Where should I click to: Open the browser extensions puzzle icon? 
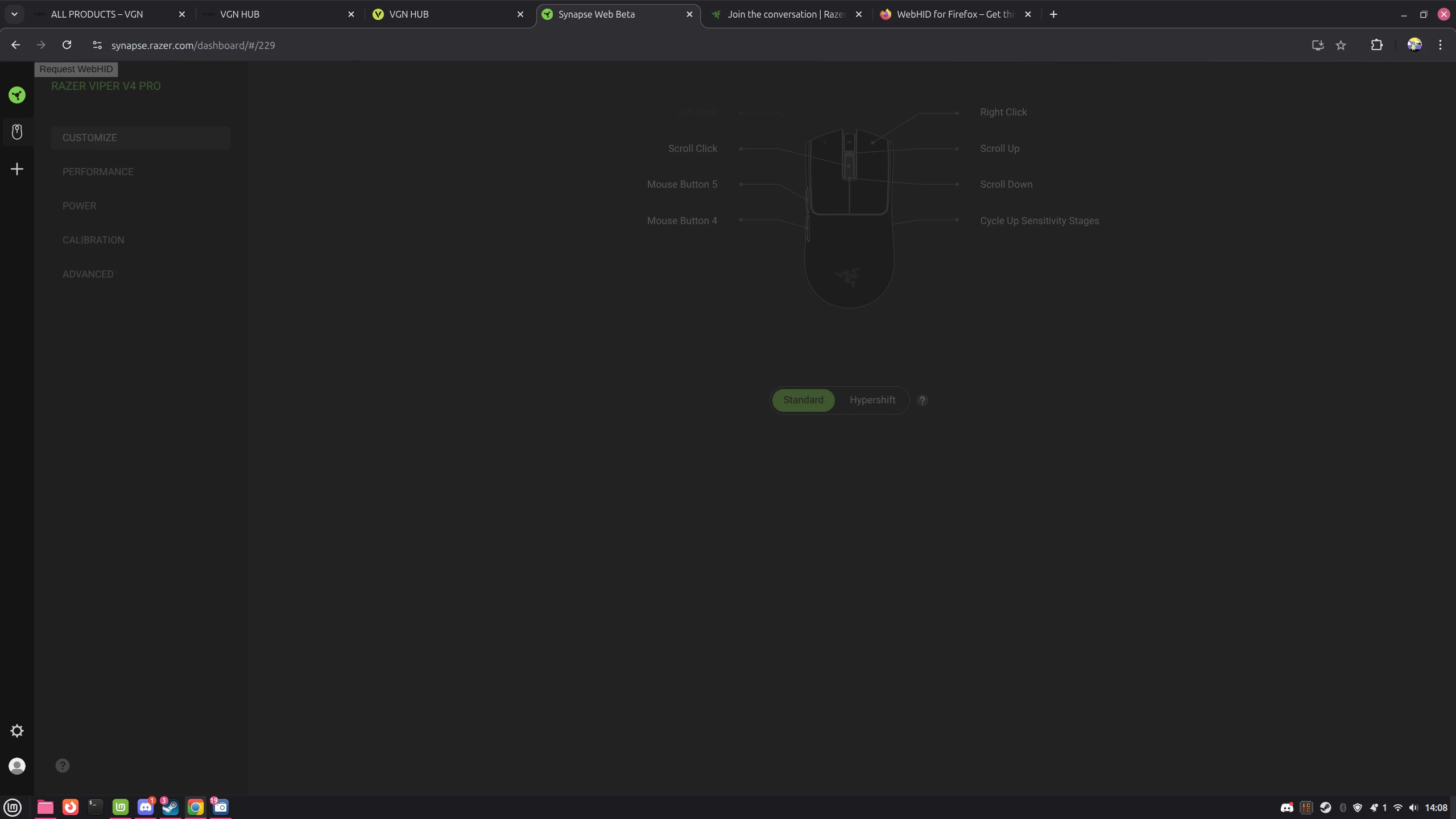1376,45
